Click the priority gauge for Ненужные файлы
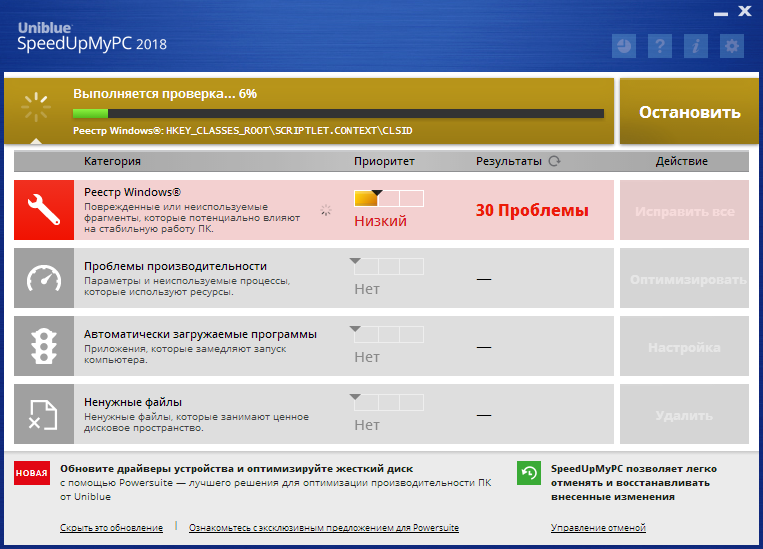 (387, 402)
